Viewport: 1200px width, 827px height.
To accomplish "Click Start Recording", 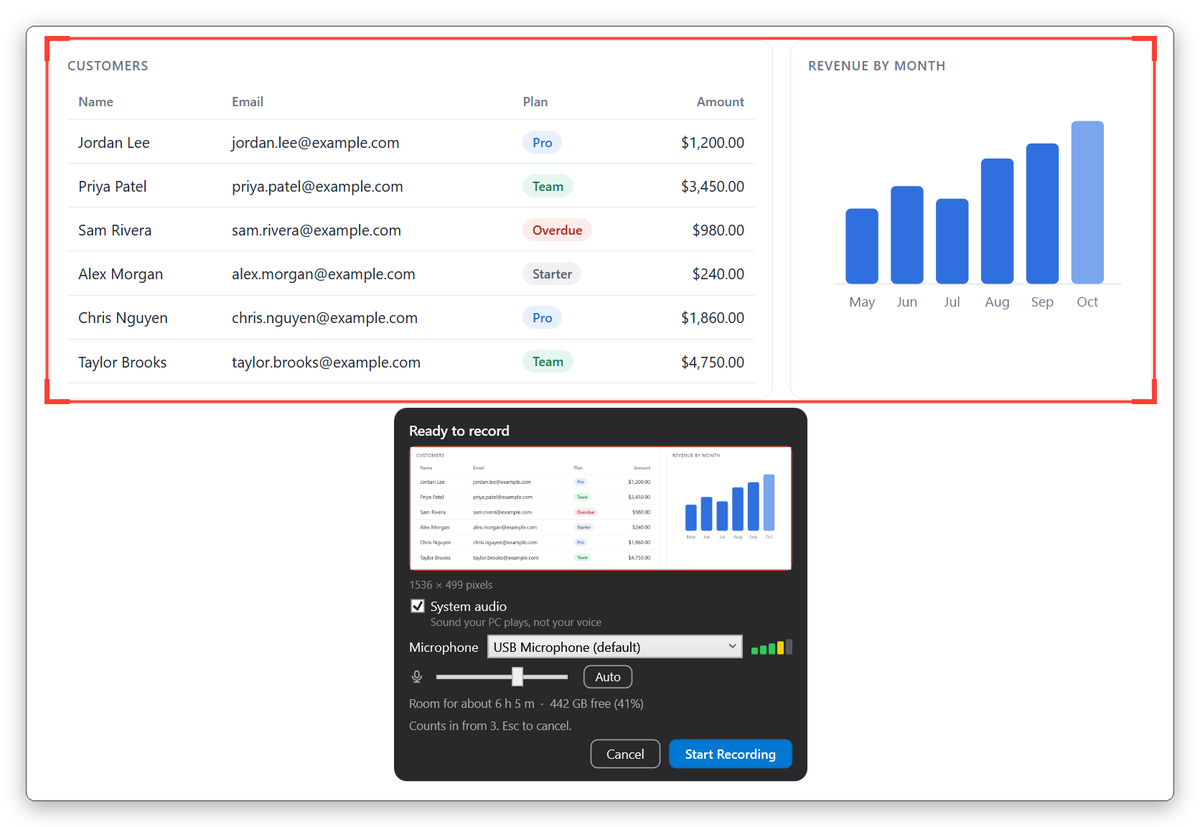I will (730, 754).
